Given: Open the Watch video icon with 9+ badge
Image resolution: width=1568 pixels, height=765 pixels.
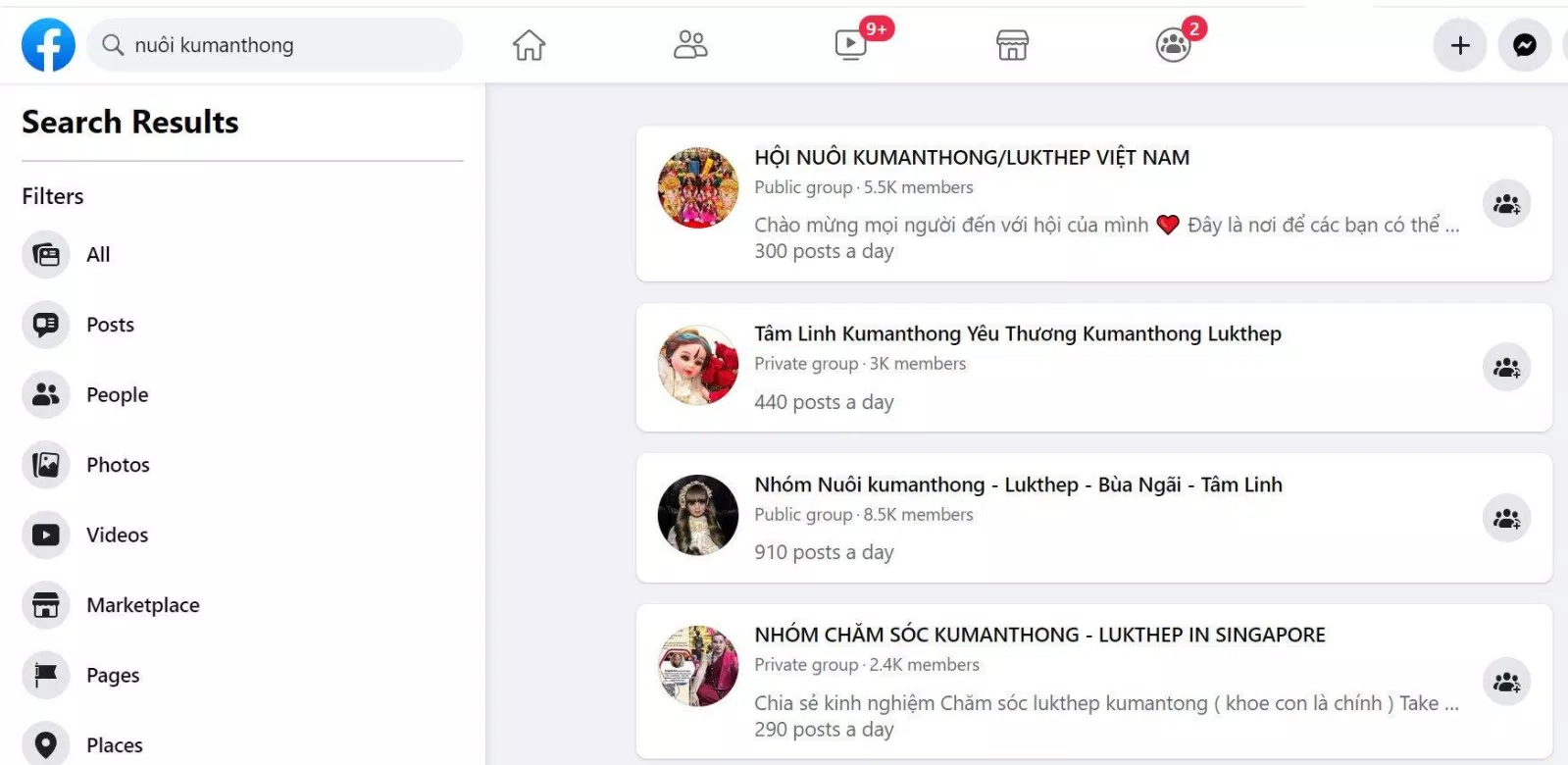Looking at the screenshot, I should click(851, 45).
